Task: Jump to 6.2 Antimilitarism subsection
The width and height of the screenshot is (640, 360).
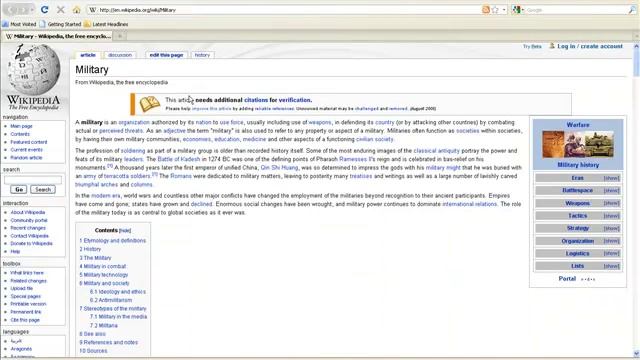Action: click(x=111, y=300)
